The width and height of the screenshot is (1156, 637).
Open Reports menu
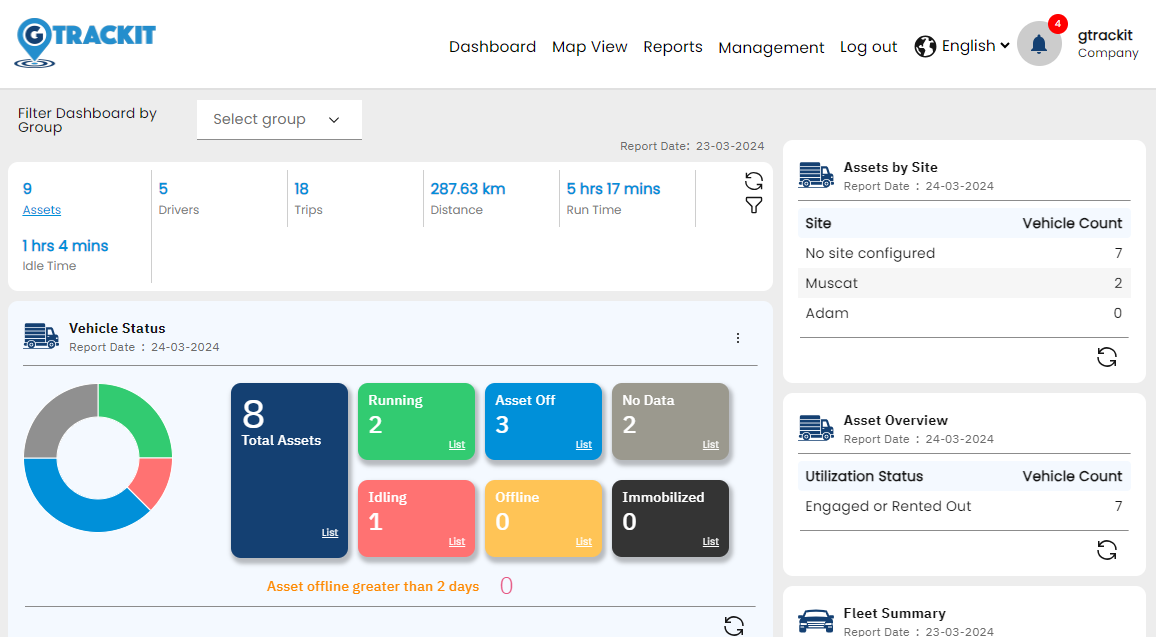click(673, 46)
